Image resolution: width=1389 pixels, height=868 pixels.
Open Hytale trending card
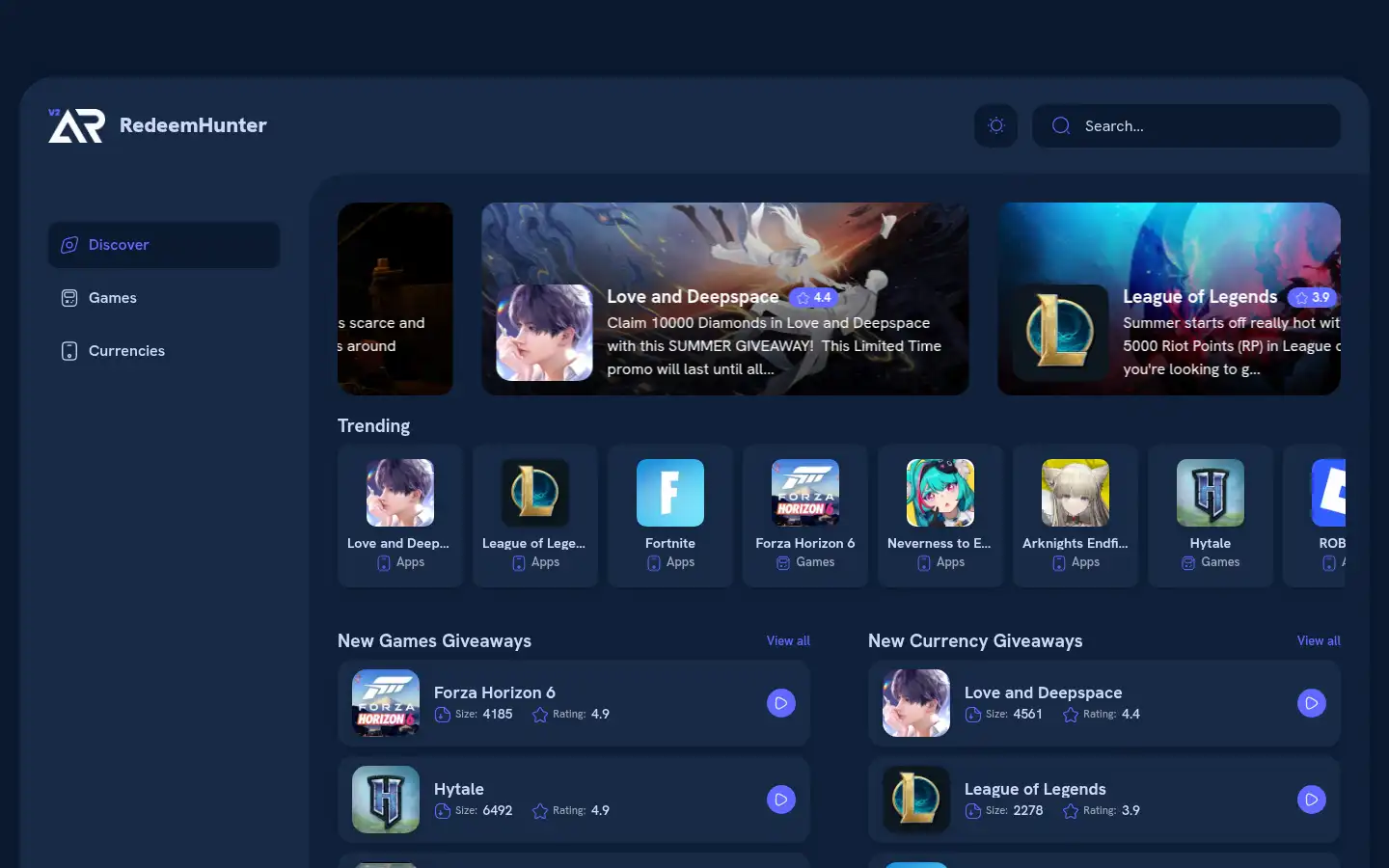(1211, 516)
